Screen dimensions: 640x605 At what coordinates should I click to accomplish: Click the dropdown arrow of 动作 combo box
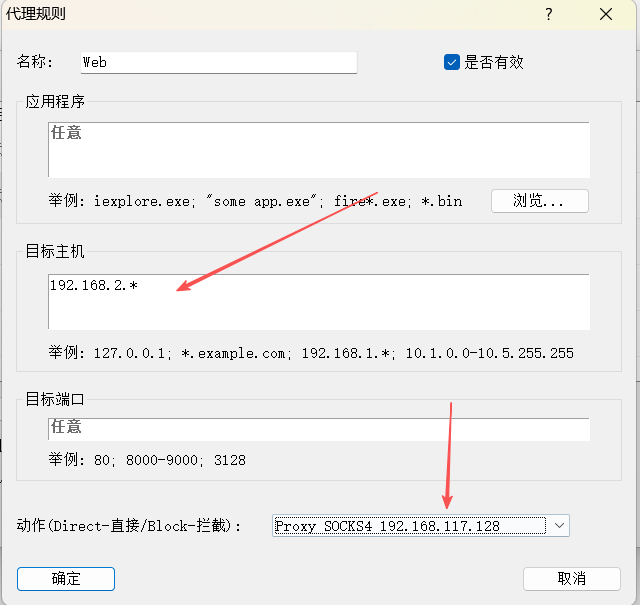pos(559,525)
